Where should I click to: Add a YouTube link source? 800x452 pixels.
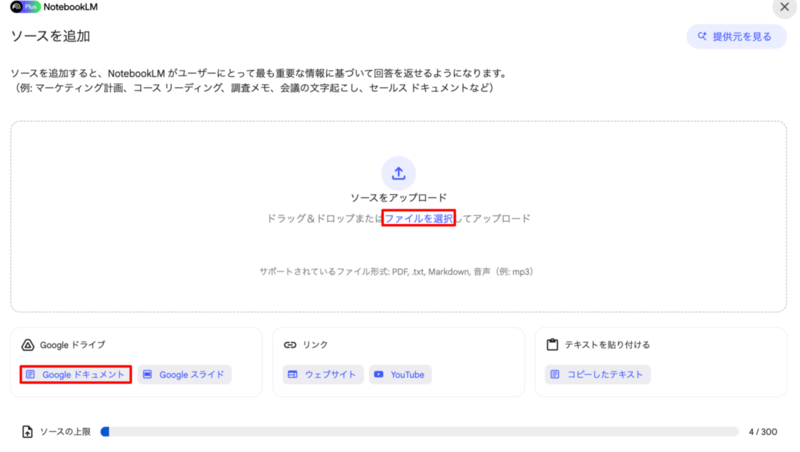point(400,375)
